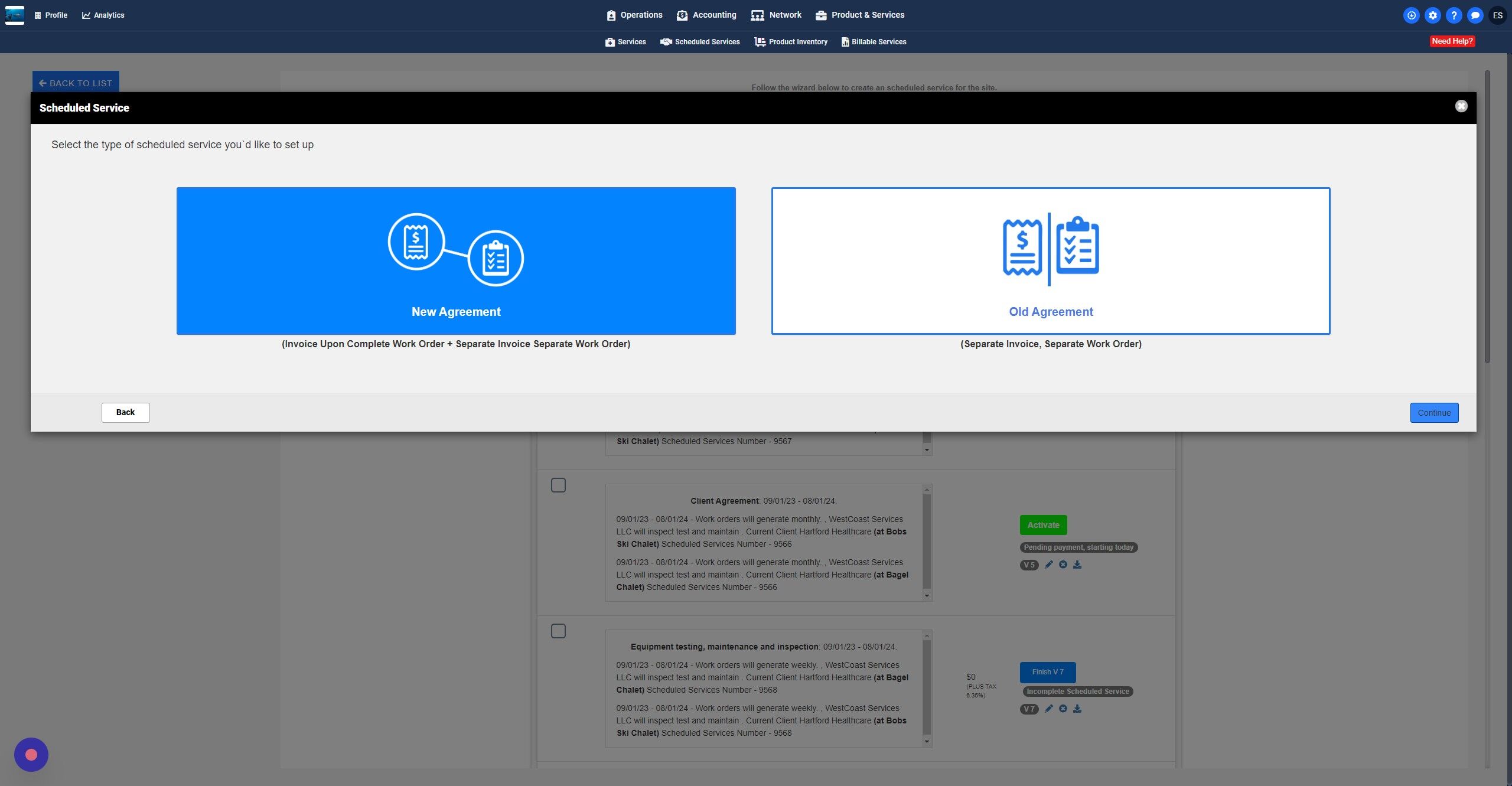Screen dimensions: 1512x786
Task: Select the Old Agreement option card
Action: tap(1051, 261)
